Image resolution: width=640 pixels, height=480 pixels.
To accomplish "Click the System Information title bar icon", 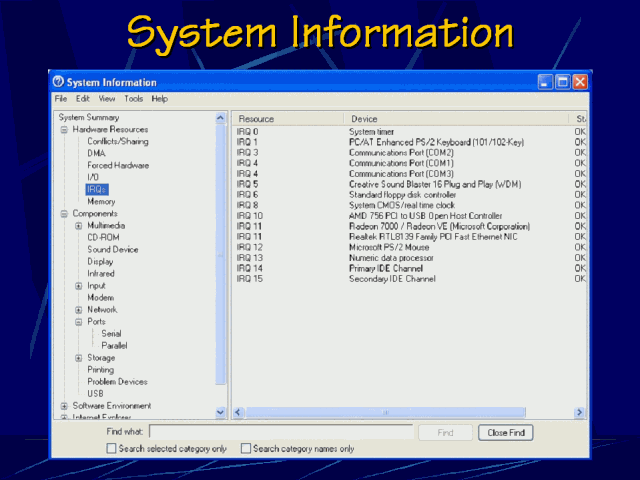I will tap(58, 82).
